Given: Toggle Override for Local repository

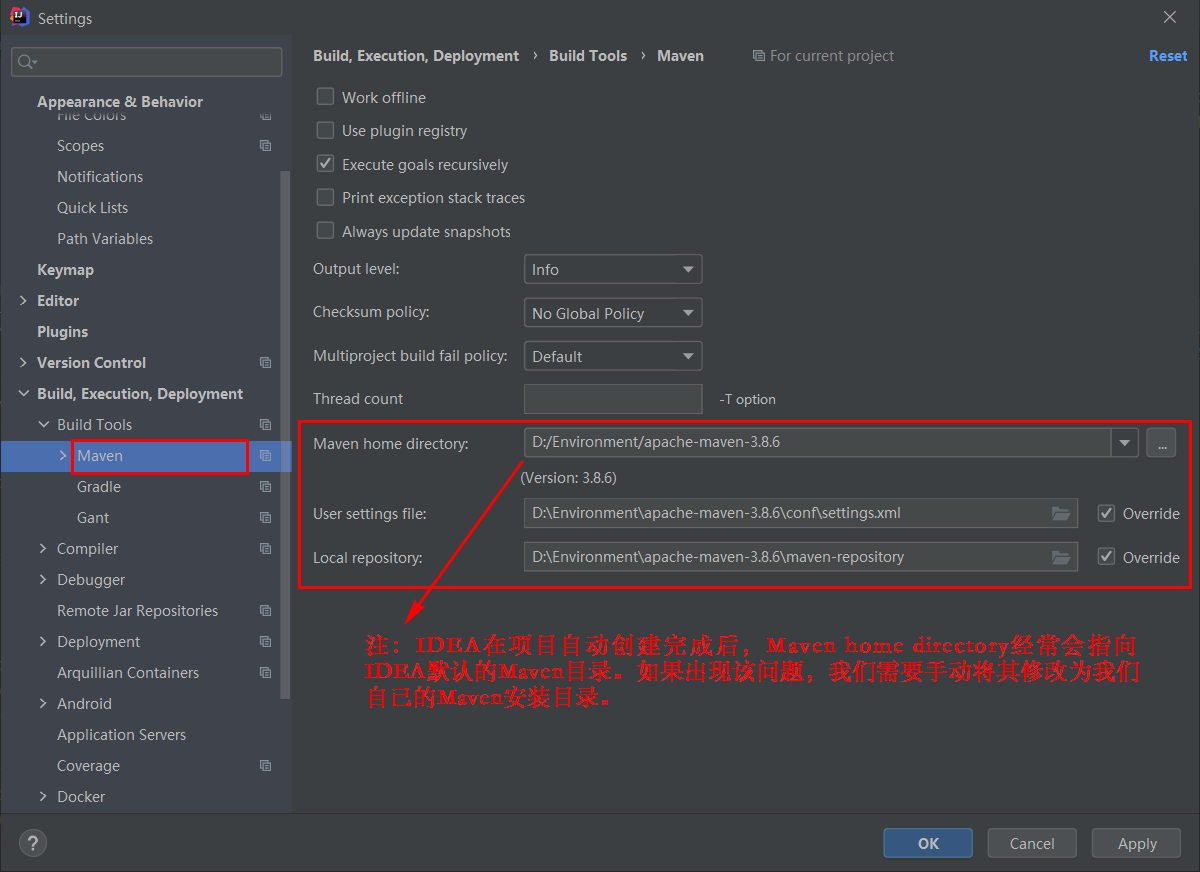Looking at the screenshot, I should [x=1107, y=557].
